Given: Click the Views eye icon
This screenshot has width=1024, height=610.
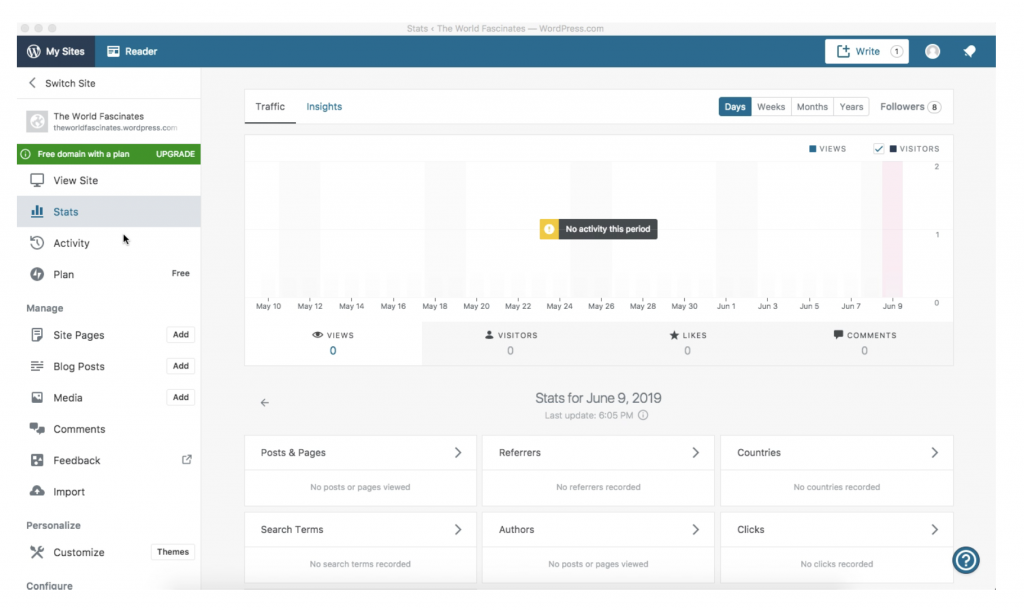Looking at the screenshot, I should tap(317, 334).
